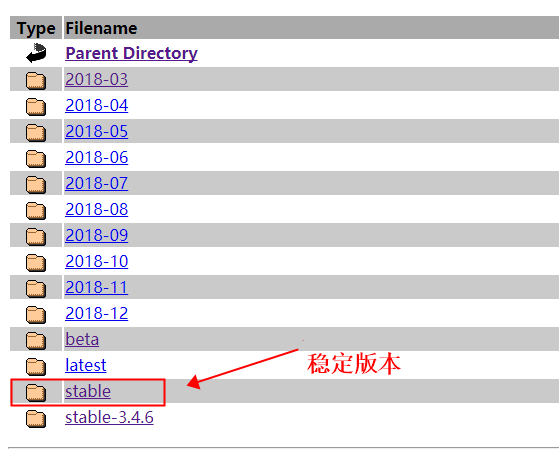559x449 pixels.
Task: Open the 2018-11 directory link
Action: pyautogui.click(x=97, y=287)
